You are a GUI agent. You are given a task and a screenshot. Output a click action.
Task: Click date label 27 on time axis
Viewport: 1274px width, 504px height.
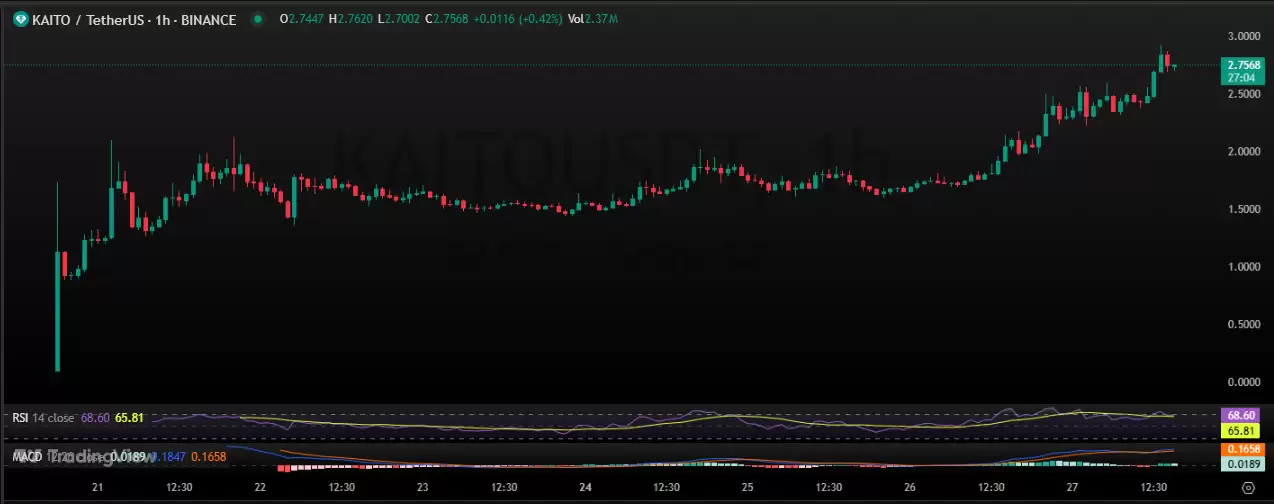coord(1073,488)
